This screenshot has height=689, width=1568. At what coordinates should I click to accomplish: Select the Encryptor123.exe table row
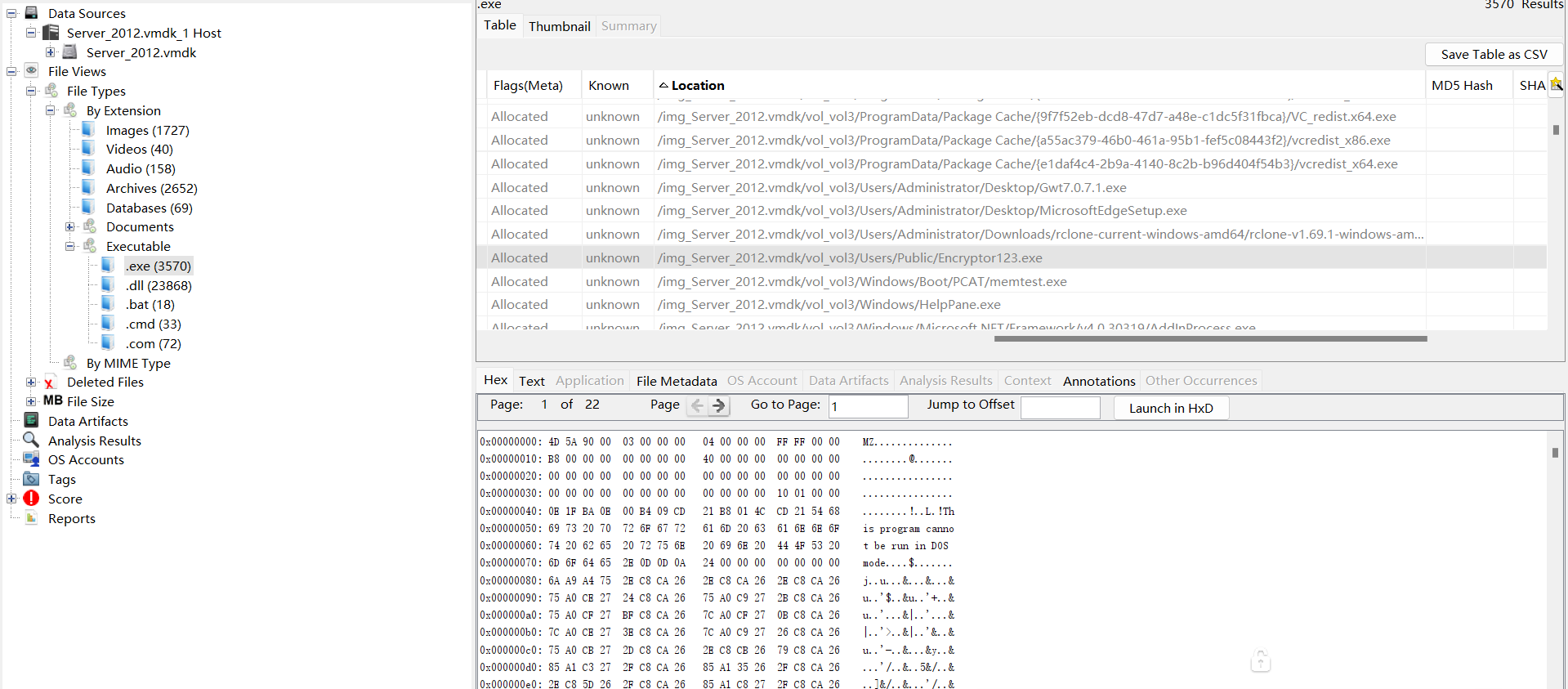pyautogui.click(x=1012, y=257)
